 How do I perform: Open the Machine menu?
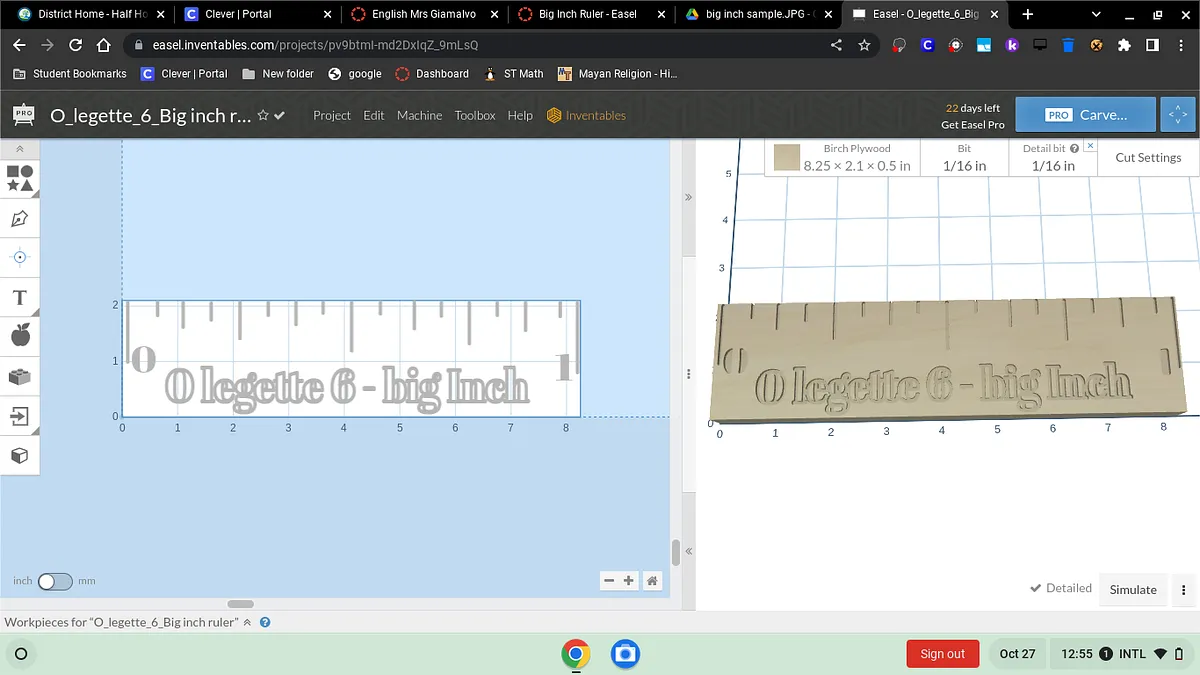pos(419,115)
